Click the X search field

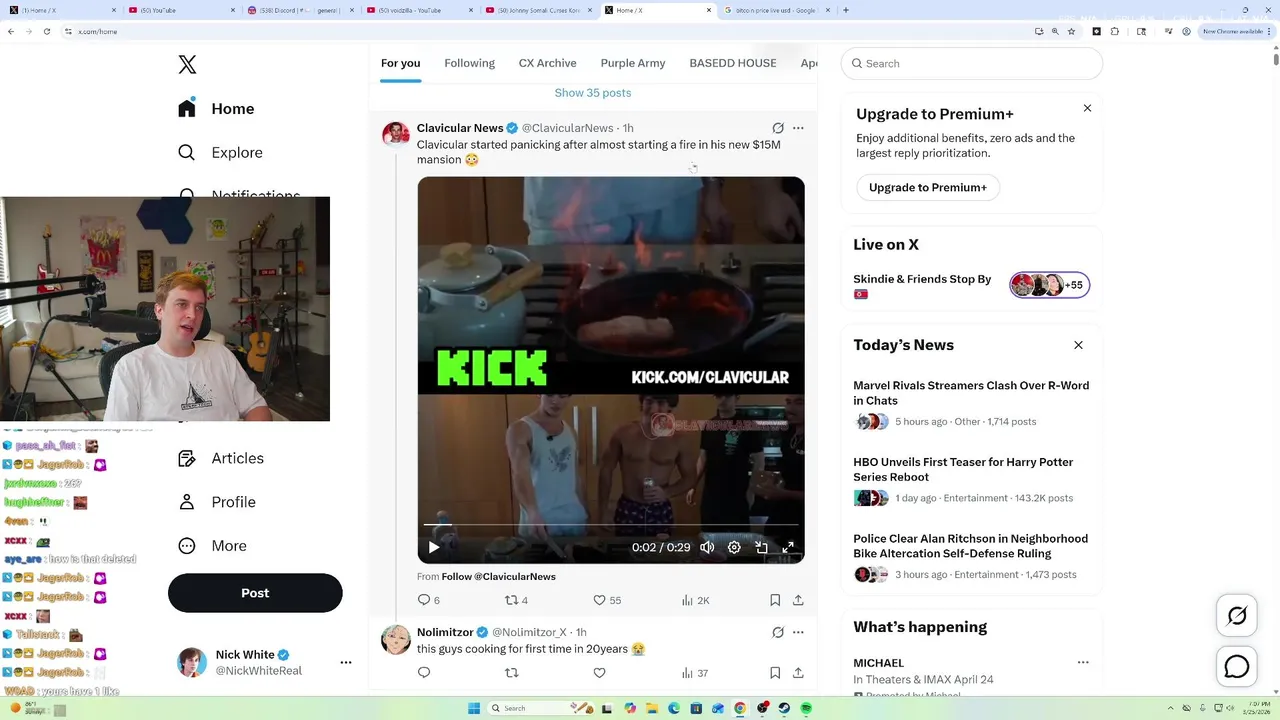pyautogui.click(x=972, y=63)
